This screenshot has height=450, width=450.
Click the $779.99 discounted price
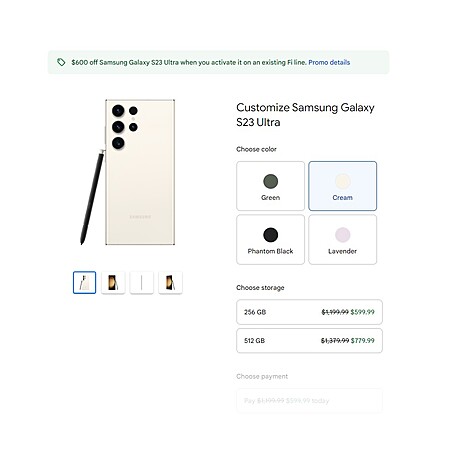[363, 341]
